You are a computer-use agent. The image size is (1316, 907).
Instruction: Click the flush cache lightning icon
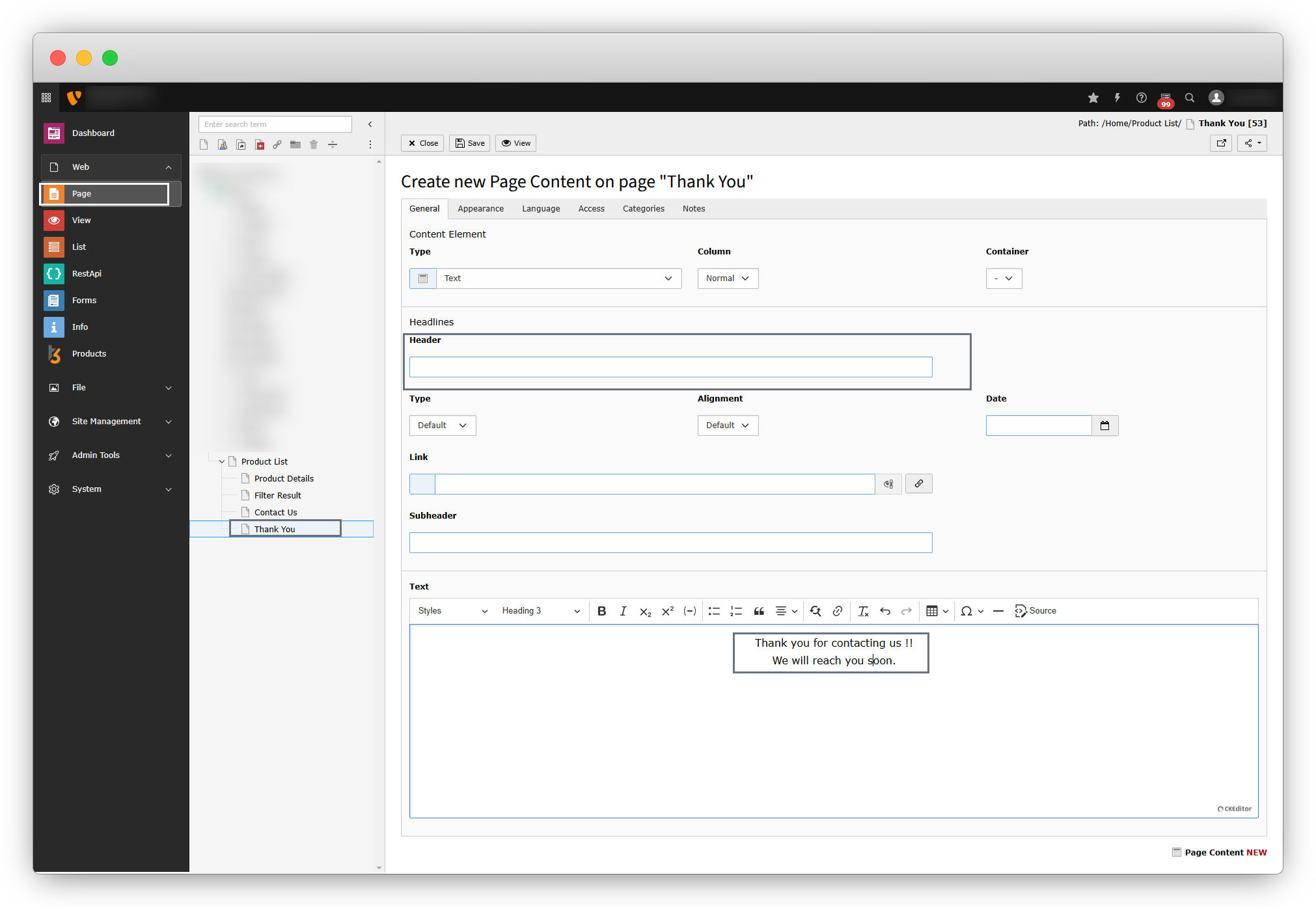click(1117, 98)
